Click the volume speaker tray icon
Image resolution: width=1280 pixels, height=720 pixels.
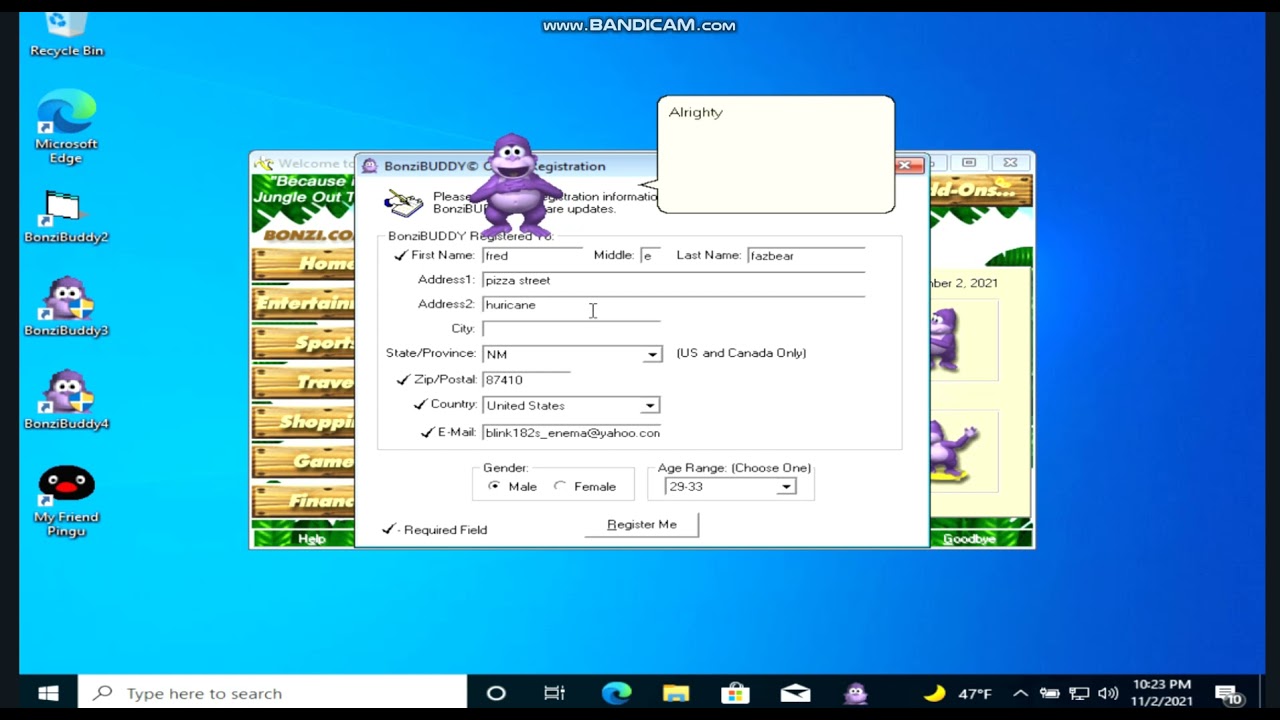(1108, 693)
